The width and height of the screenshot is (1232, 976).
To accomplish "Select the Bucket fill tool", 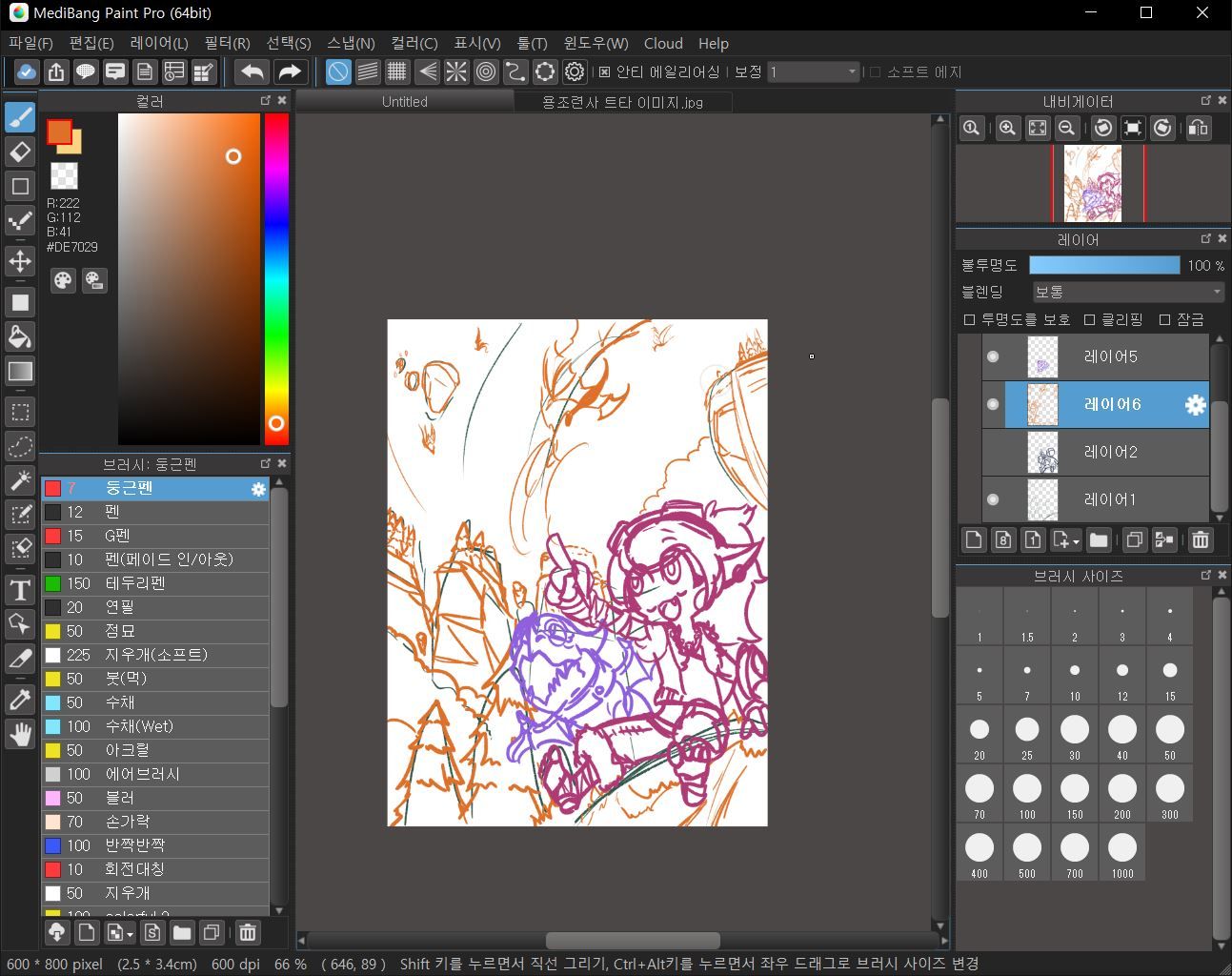I will (x=20, y=336).
